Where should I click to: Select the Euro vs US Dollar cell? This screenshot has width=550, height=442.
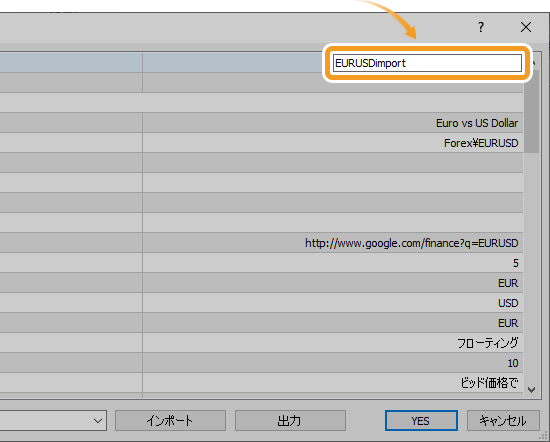click(333, 123)
